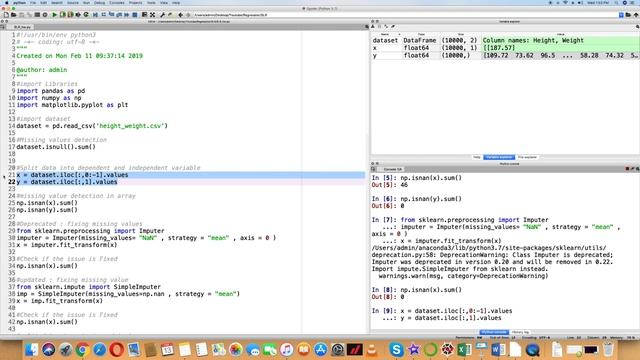Maximize current pane toolbar icon

point(144,15)
